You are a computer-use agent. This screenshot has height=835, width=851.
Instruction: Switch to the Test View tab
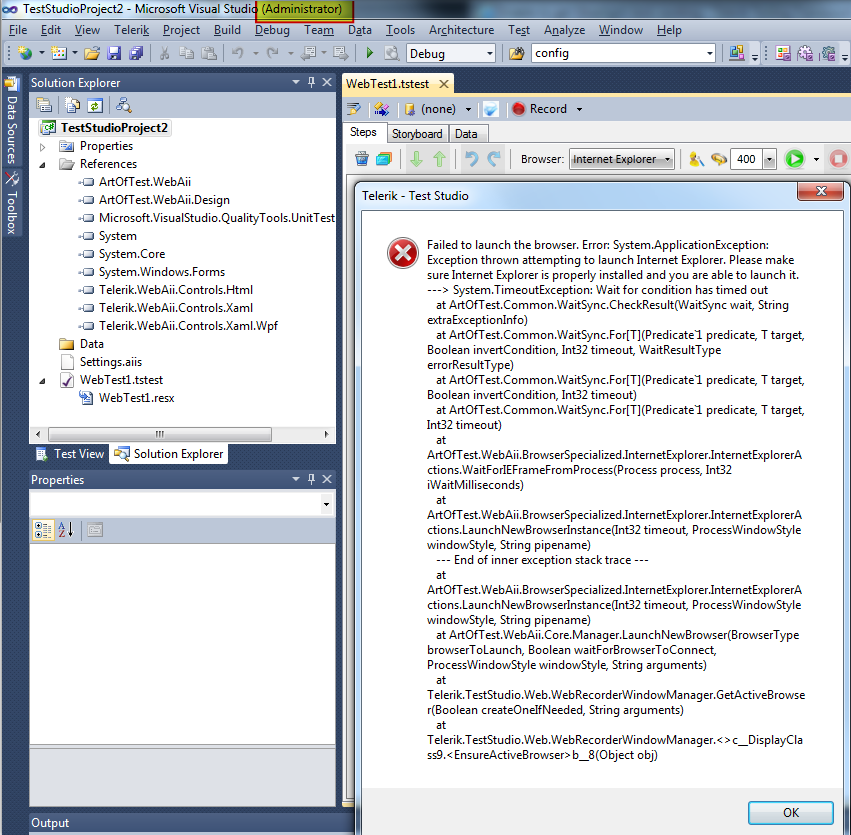(x=70, y=454)
